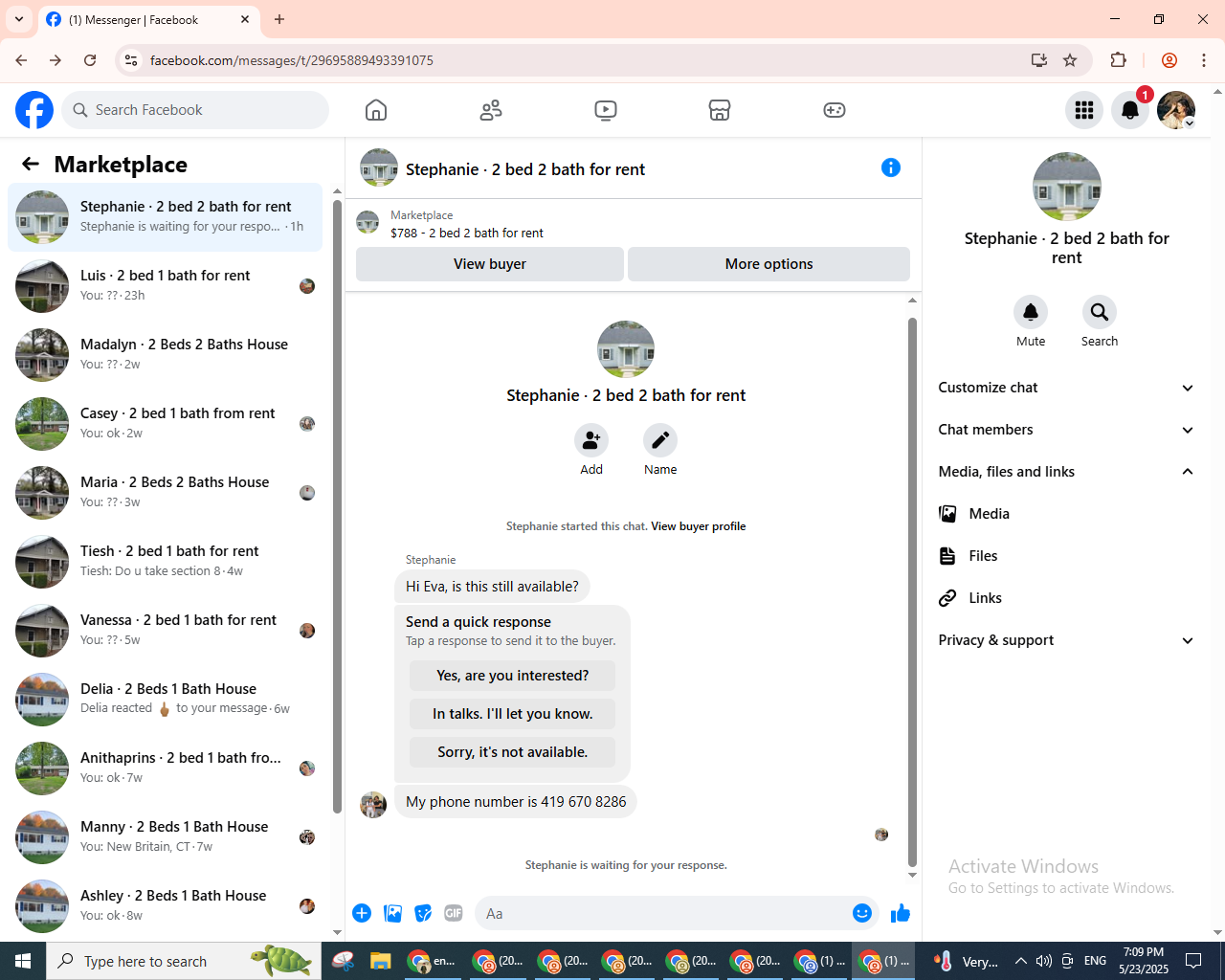
Task: Open Casey 2 bed 1 bath conversation
Action: pyautogui.click(x=166, y=424)
